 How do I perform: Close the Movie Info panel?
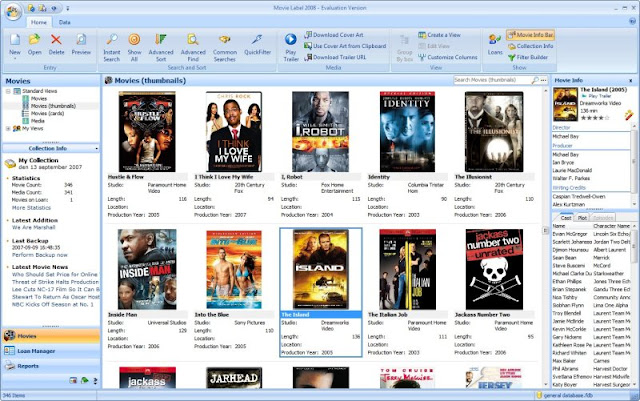pos(630,80)
